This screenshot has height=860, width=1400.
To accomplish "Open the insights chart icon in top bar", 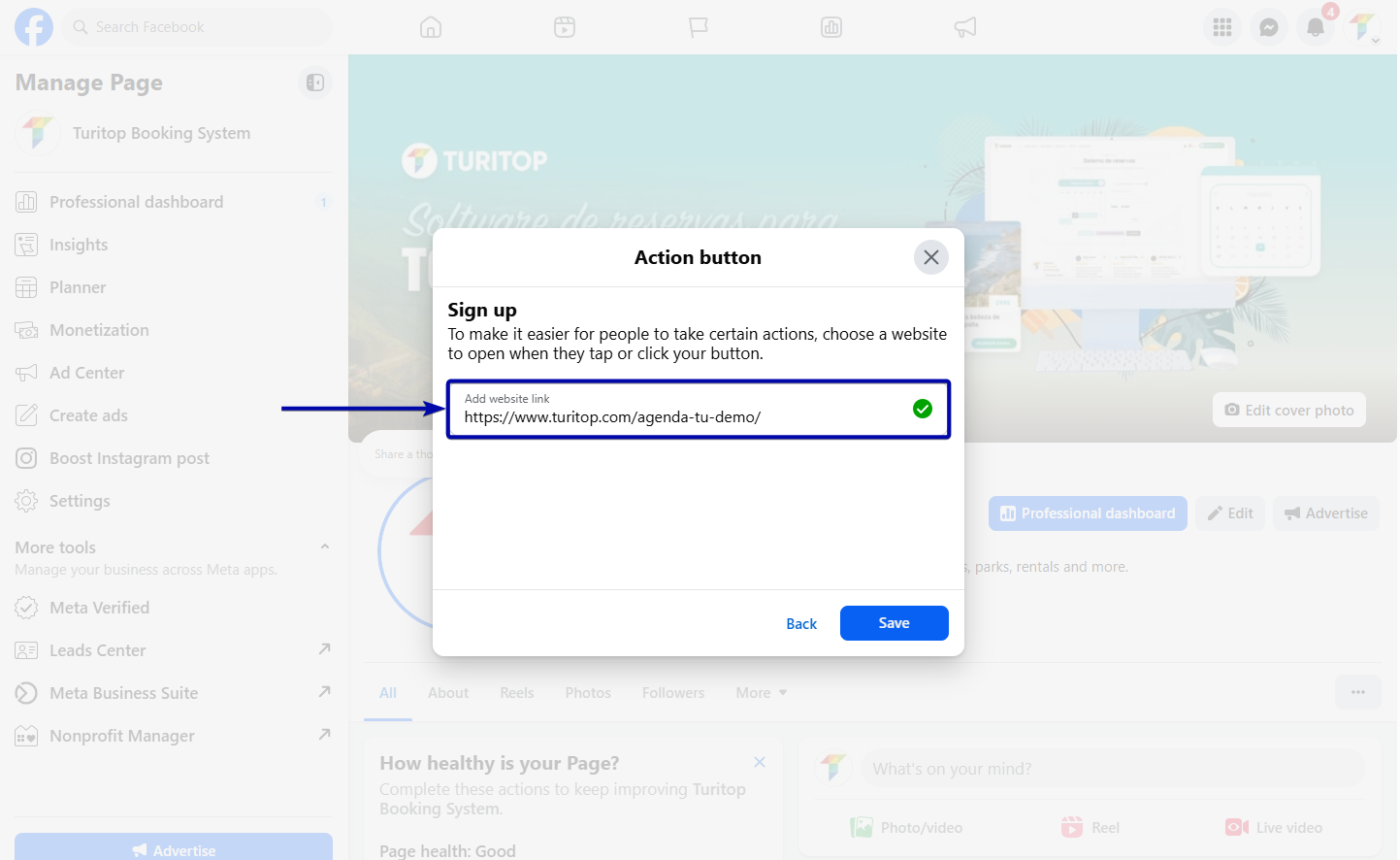I will point(831,27).
